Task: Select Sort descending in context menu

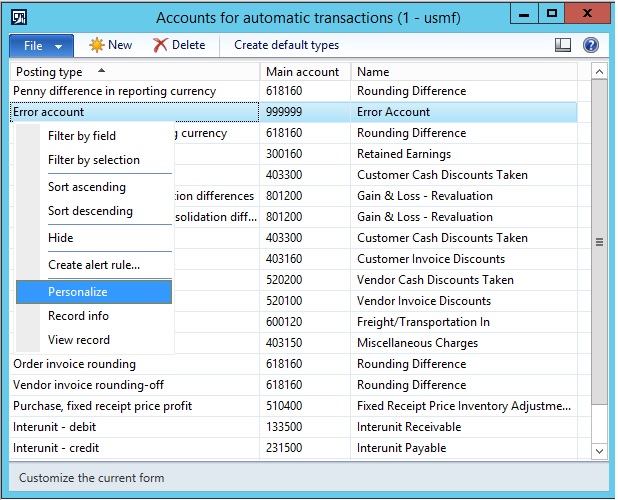Action: tap(90, 211)
